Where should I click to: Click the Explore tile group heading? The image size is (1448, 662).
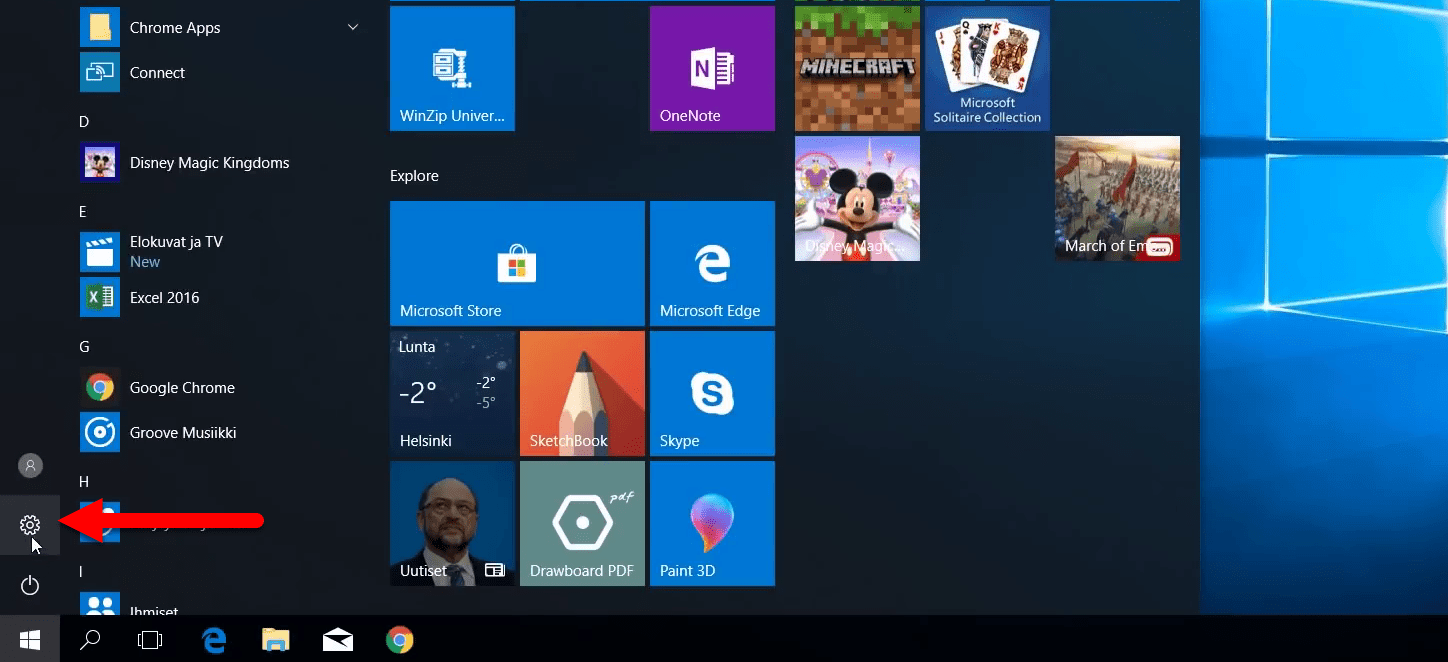pyautogui.click(x=414, y=175)
